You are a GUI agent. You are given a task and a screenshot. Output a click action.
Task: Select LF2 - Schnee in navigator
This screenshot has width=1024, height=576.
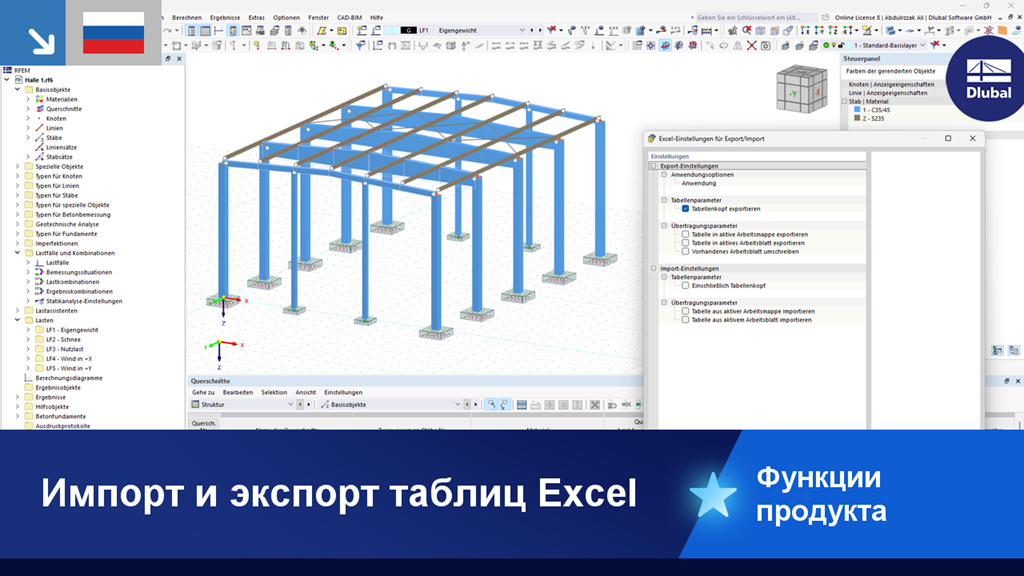pyautogui.click(x=63, y=340)
